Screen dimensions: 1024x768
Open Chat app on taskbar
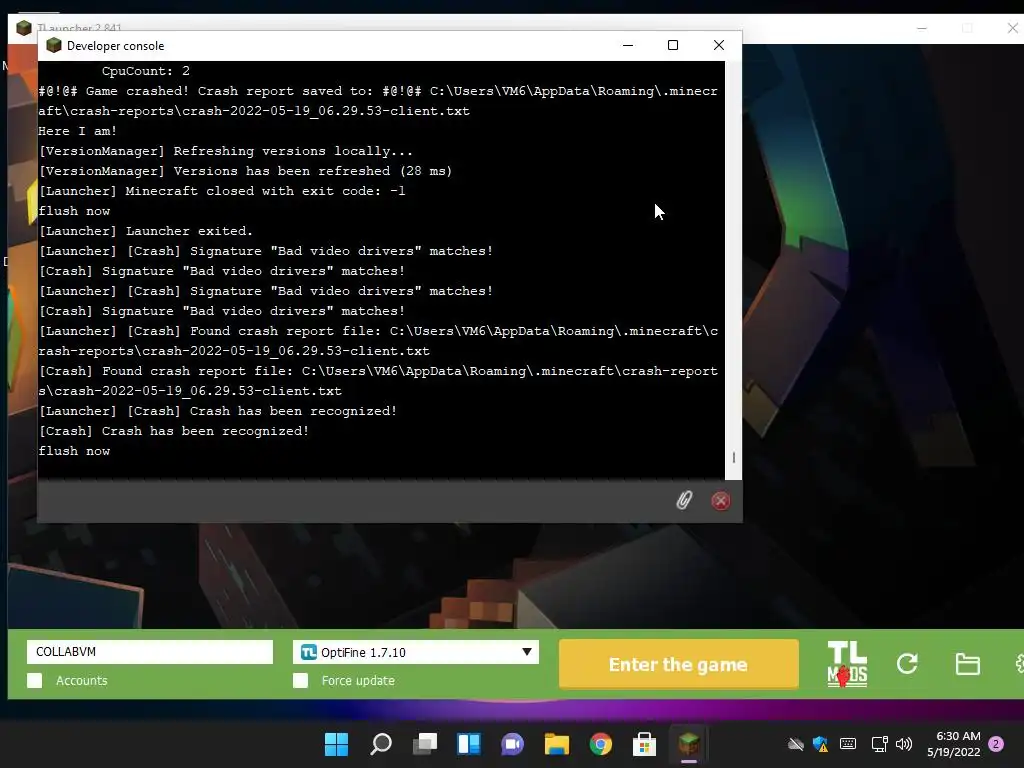tap(513, 744)
